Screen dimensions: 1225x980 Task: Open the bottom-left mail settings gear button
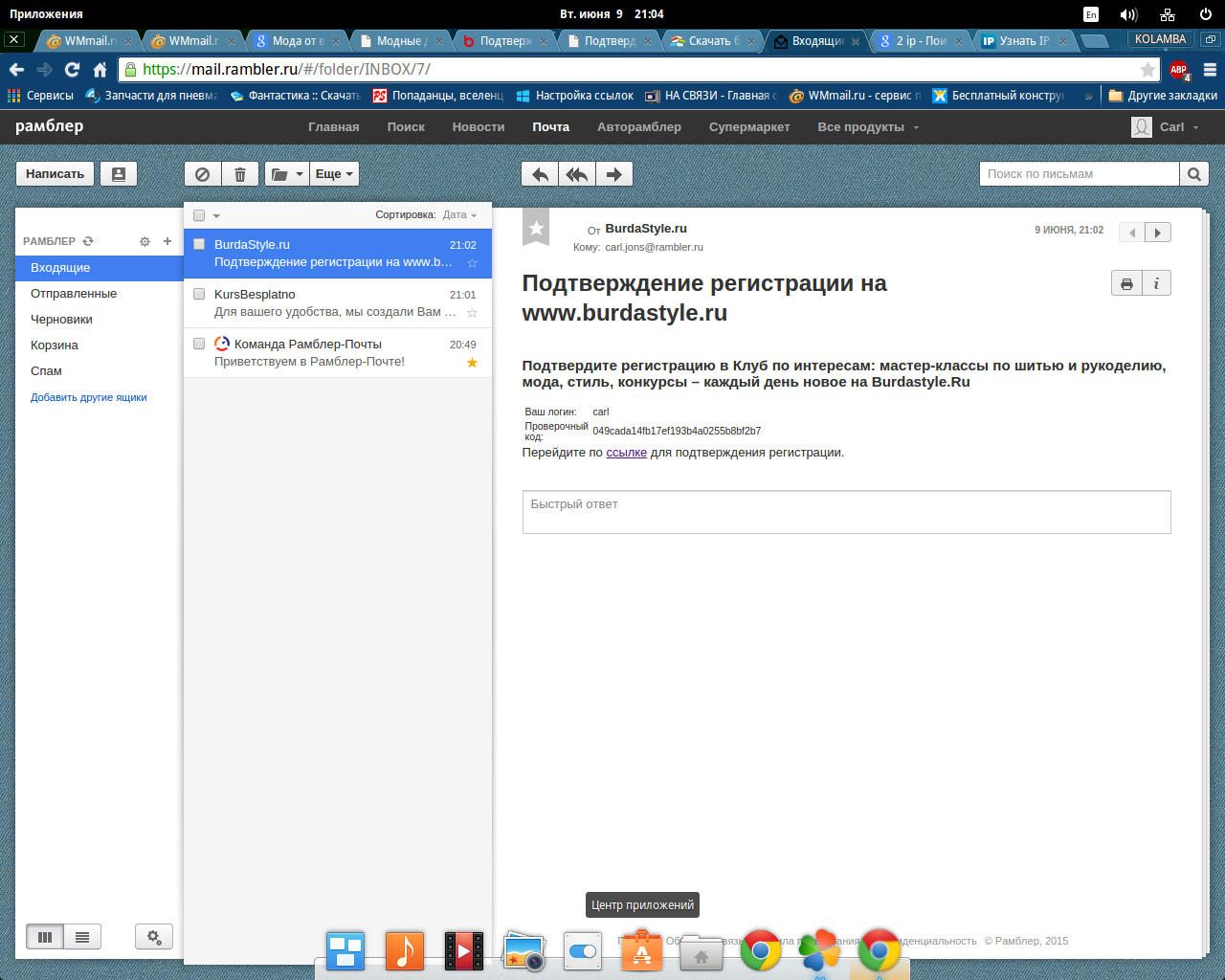pyautogui.click(x=154, y=937)
